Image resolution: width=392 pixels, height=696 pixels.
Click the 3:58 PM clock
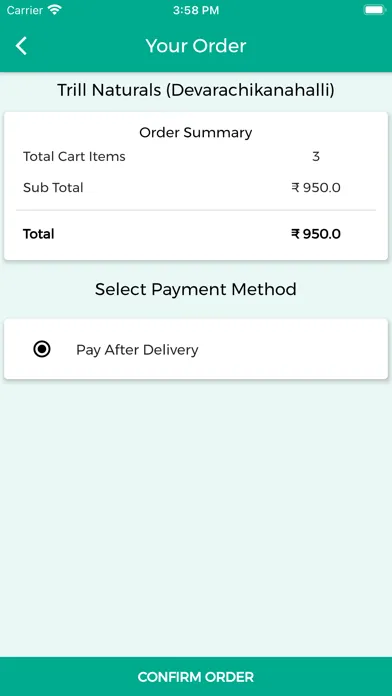click(x=196, y=10)
